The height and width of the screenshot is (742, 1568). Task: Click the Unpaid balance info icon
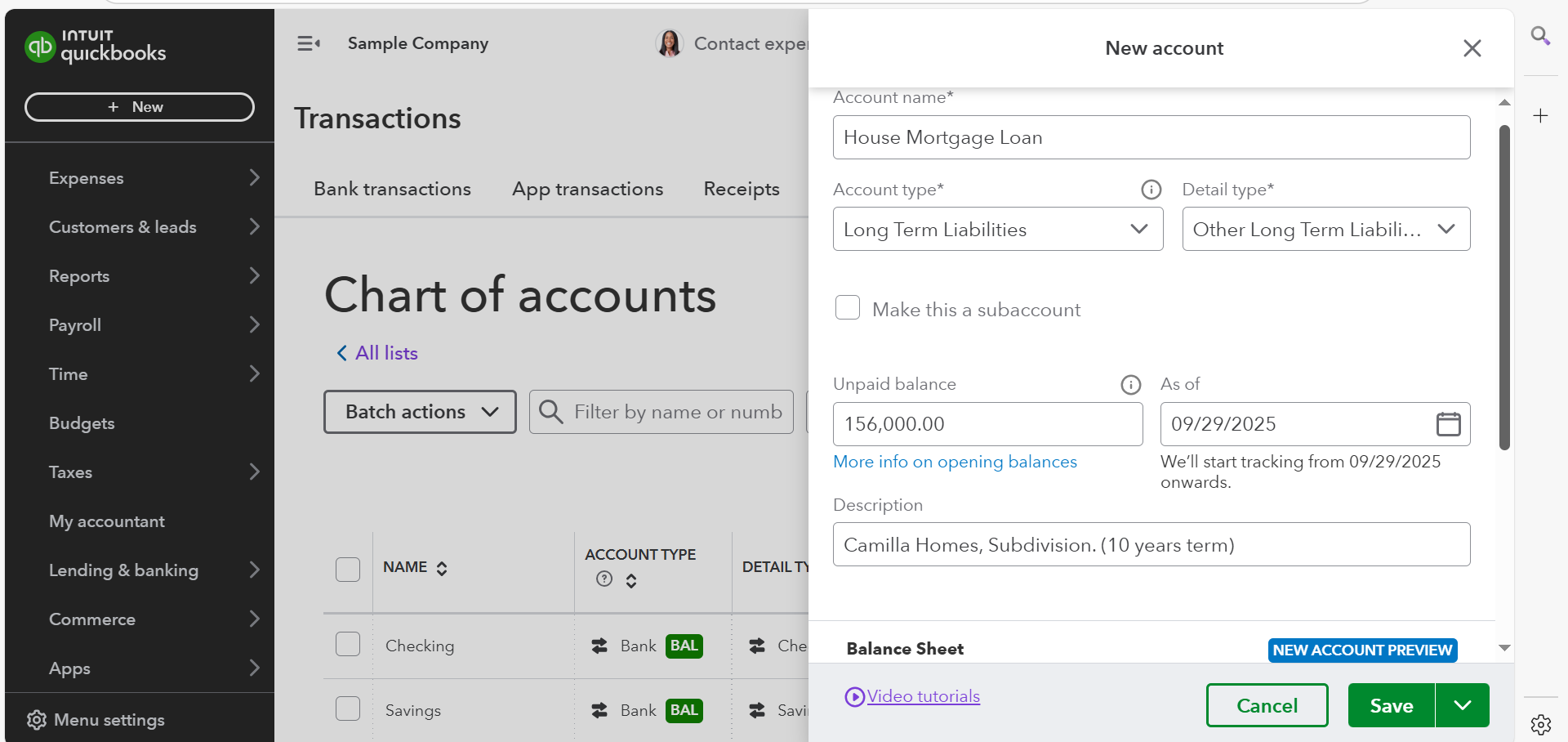point(1130,384)
